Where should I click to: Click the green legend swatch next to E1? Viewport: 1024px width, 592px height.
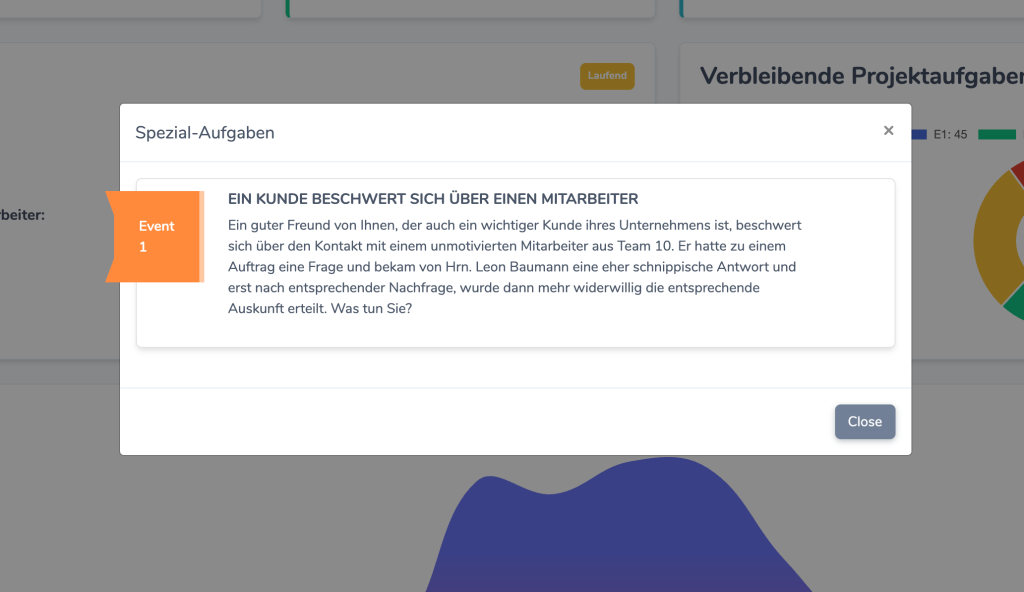coord(997,135)
